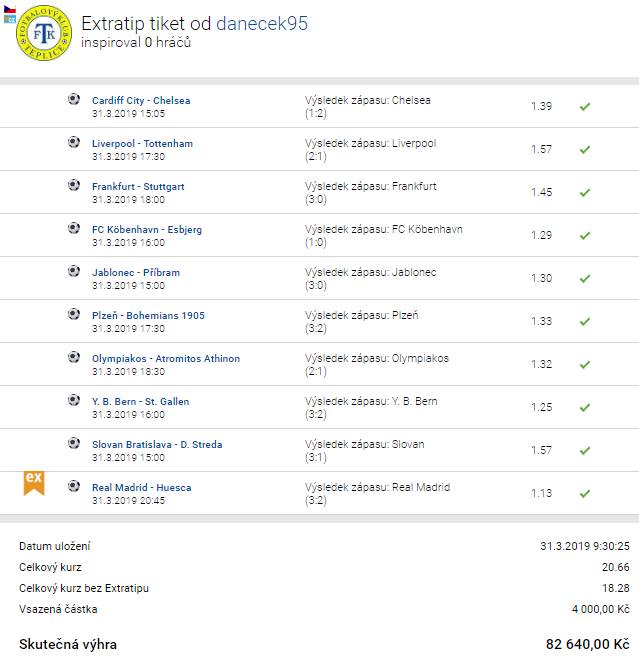Open the Slovan Bratislava - D. Streda match link

coord(157,444)
